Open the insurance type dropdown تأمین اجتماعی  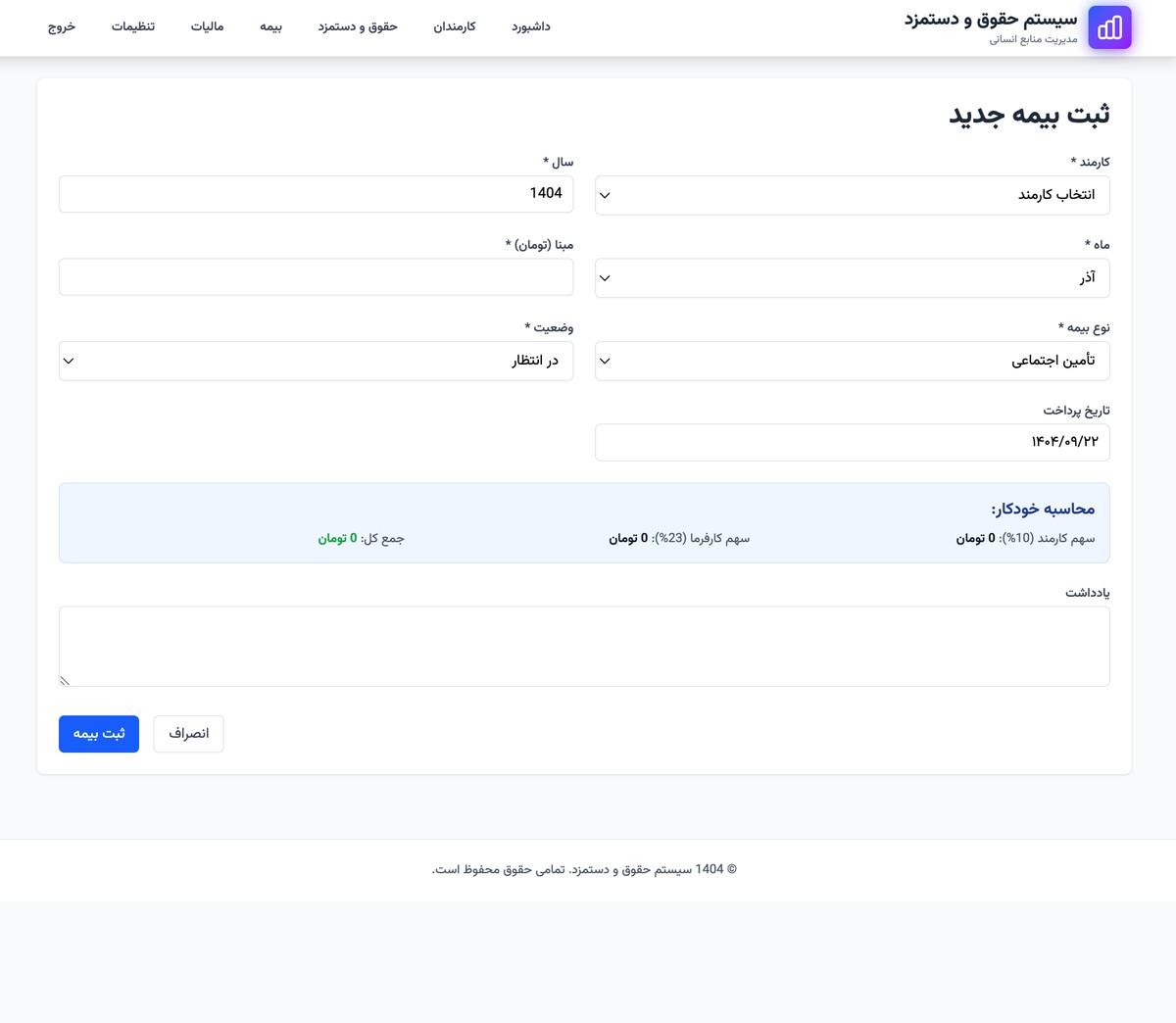tap(852, 361)
